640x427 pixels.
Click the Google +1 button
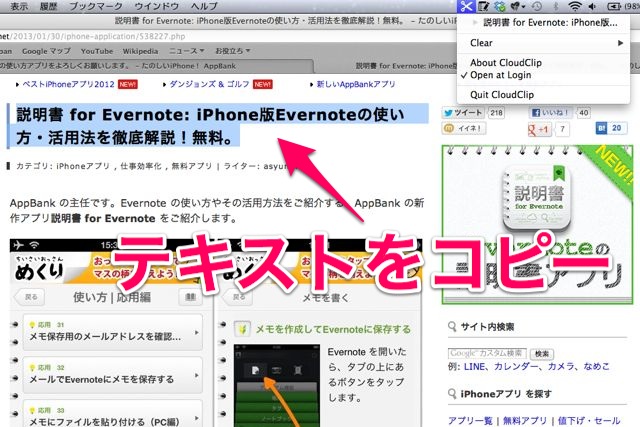click(x=538, y=129)
